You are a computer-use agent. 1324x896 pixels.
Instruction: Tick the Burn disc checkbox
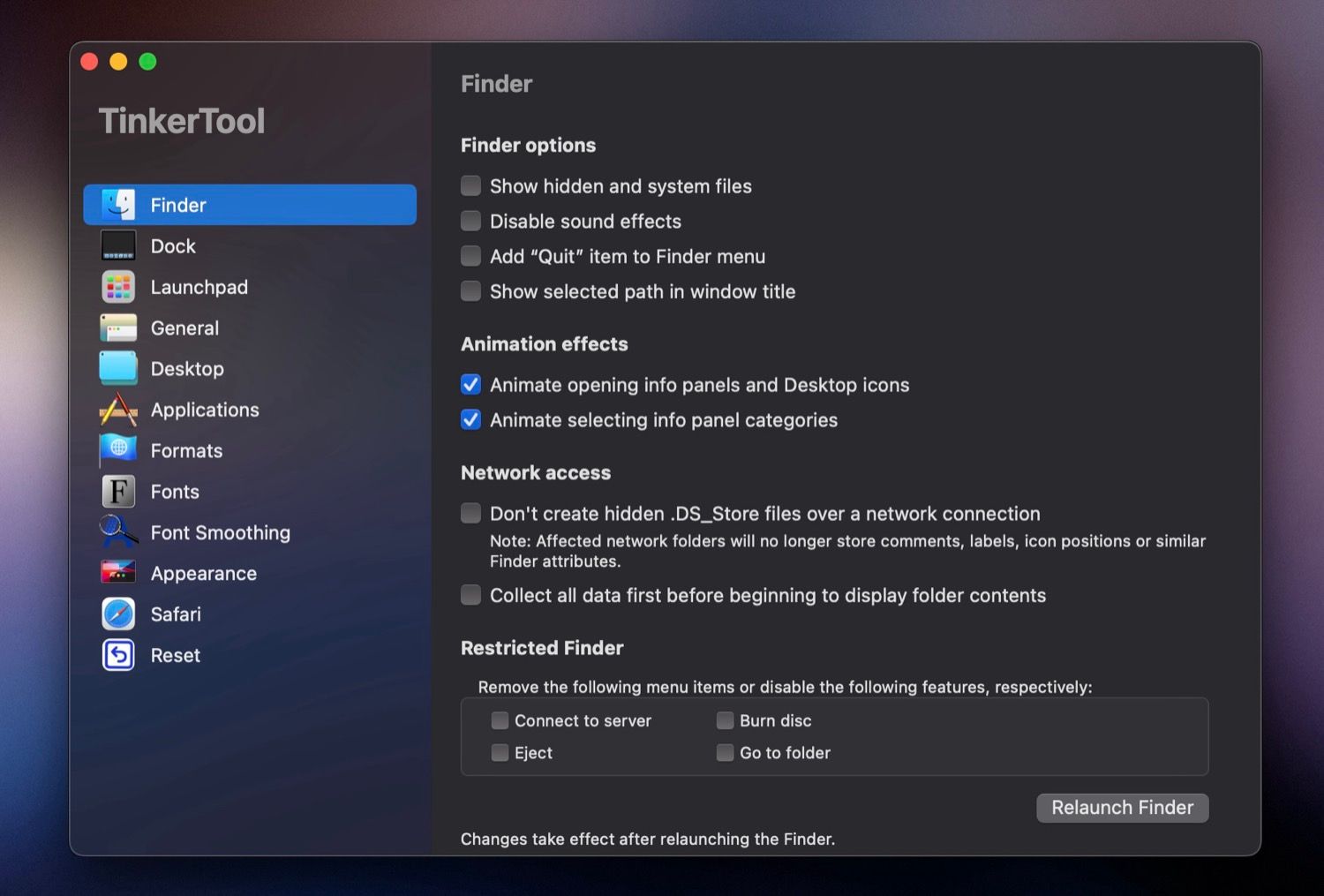(x=725, y=721)
